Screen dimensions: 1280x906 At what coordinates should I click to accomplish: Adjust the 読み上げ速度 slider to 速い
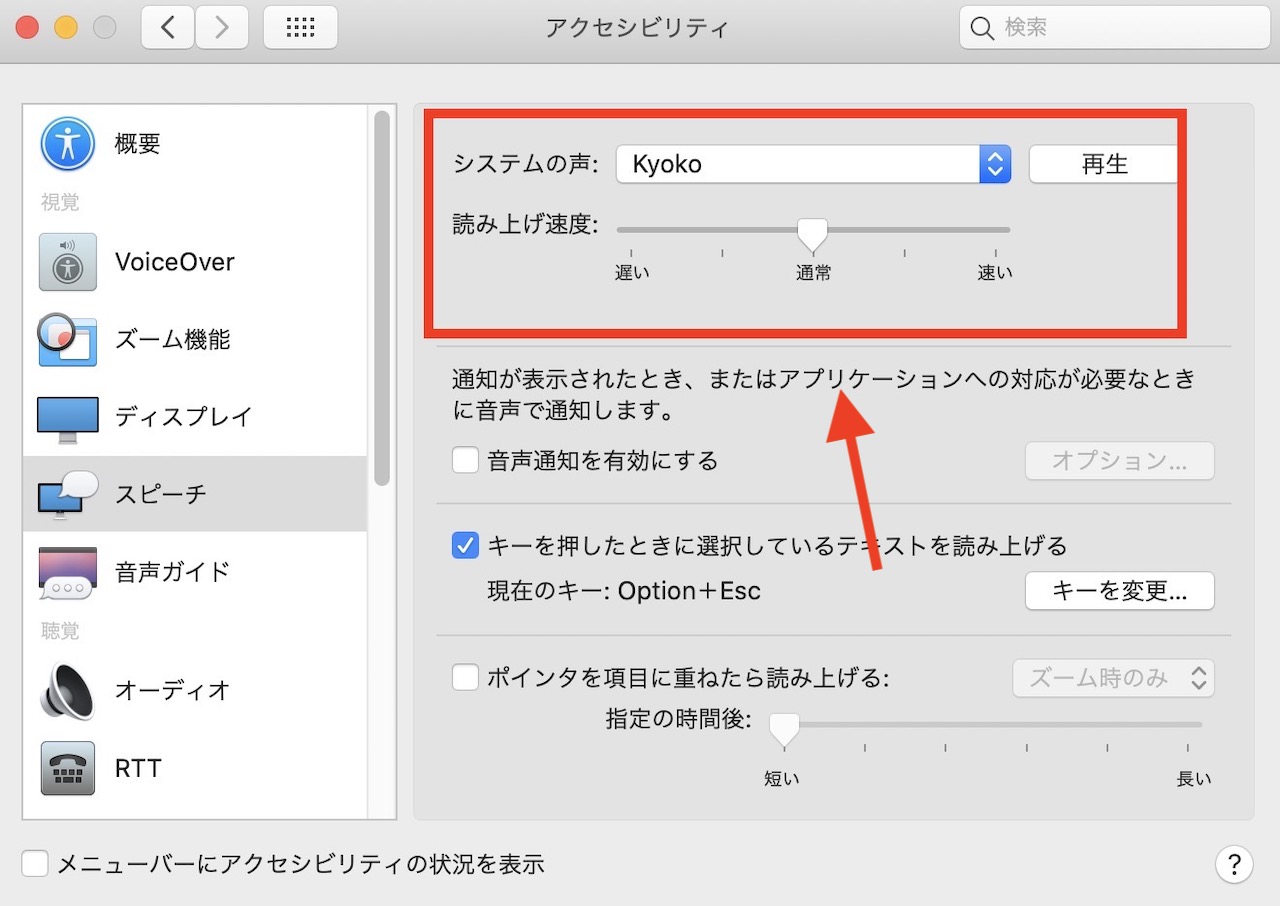[x=994, y=230]
